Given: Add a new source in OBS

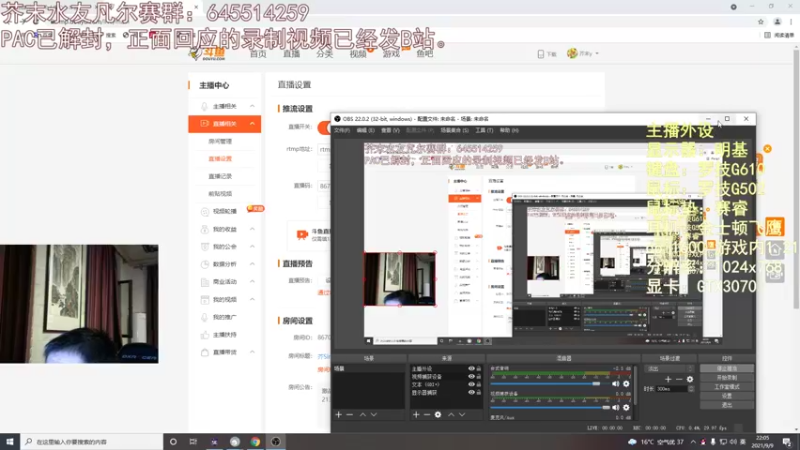Looking at the screenshot, I should coord(416,415).
